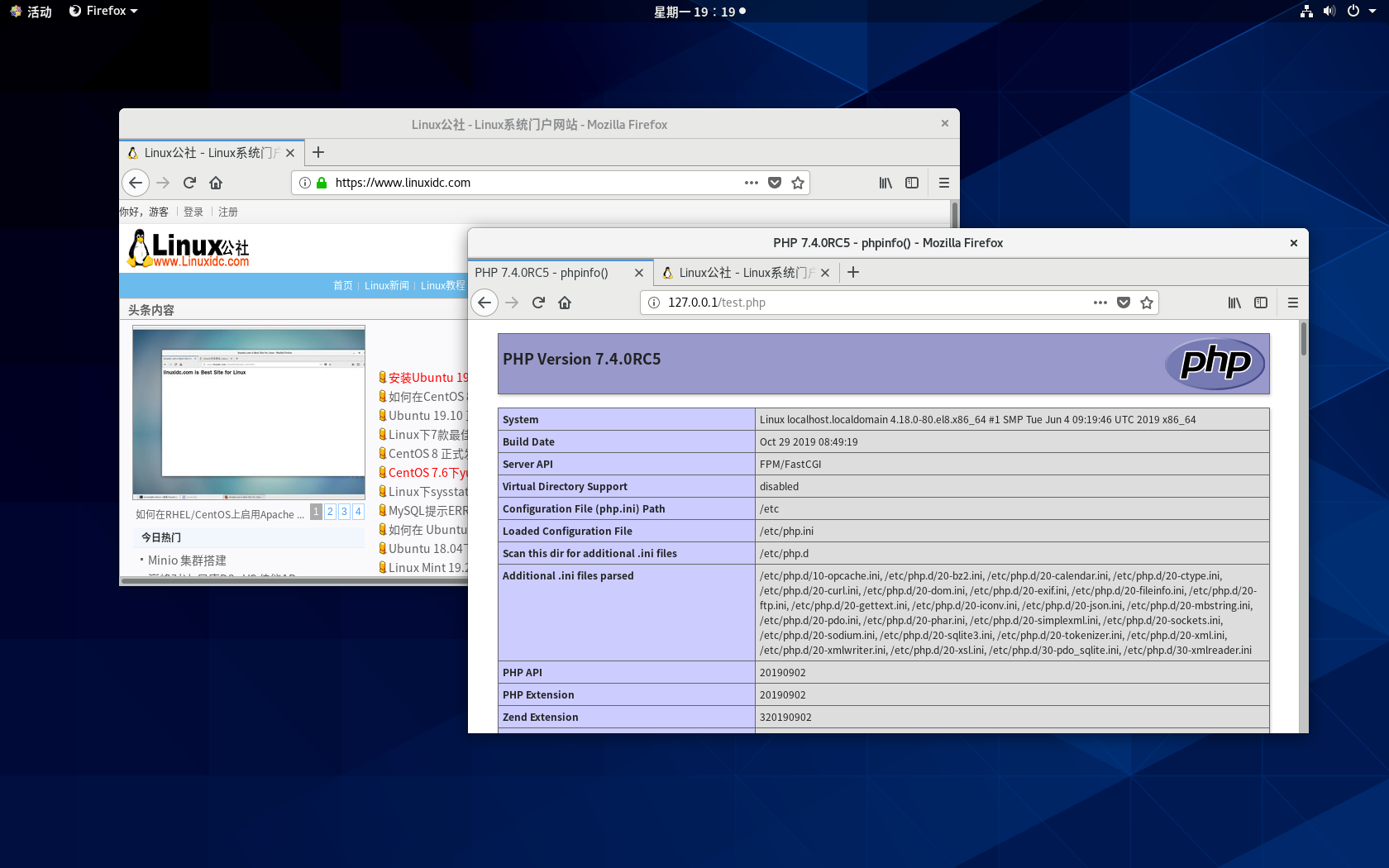The height and width of the screenshot is (868, 1389).
Task: Switch to the Linux公社 tab in front window
Action: click(x=742, y=272)
